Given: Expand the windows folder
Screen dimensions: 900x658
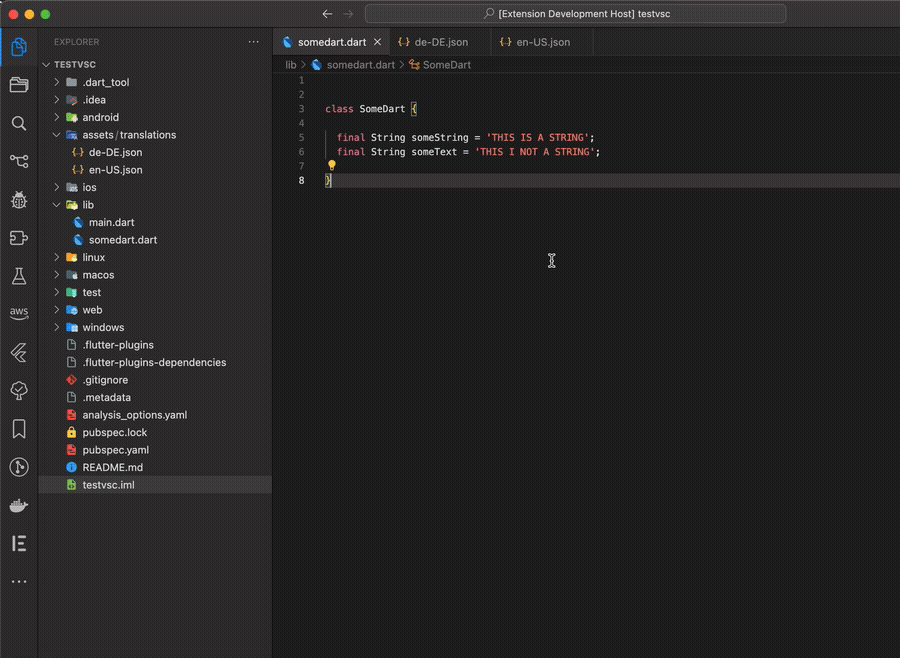Looking at the screenshot, I should 57,327.
